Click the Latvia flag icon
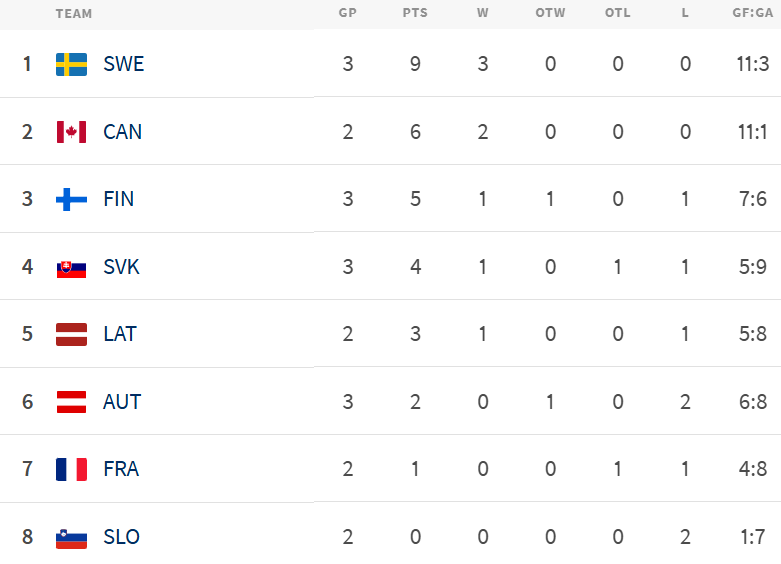 pyautogui.click(x=71, y=334)
